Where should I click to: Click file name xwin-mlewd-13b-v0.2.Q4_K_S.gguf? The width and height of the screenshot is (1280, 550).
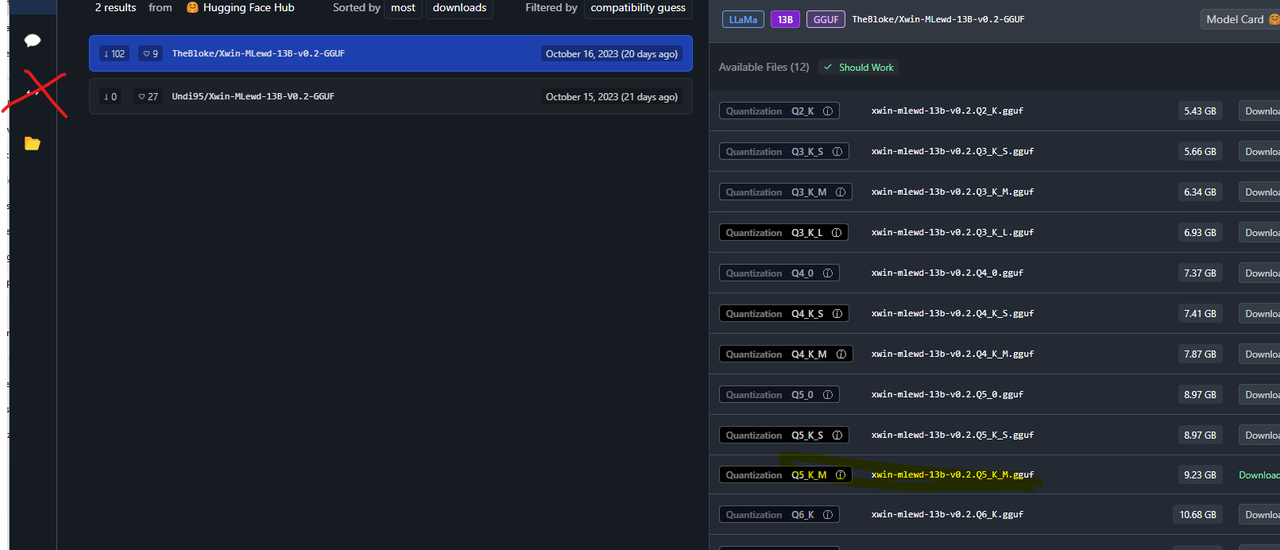point(952,314)
